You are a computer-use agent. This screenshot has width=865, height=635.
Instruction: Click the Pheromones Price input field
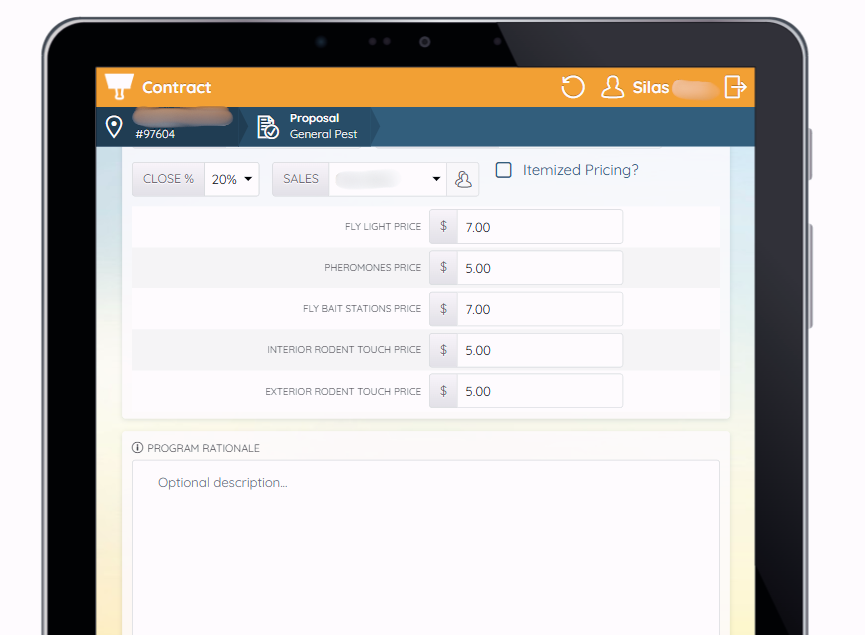[x=540, y=268]
